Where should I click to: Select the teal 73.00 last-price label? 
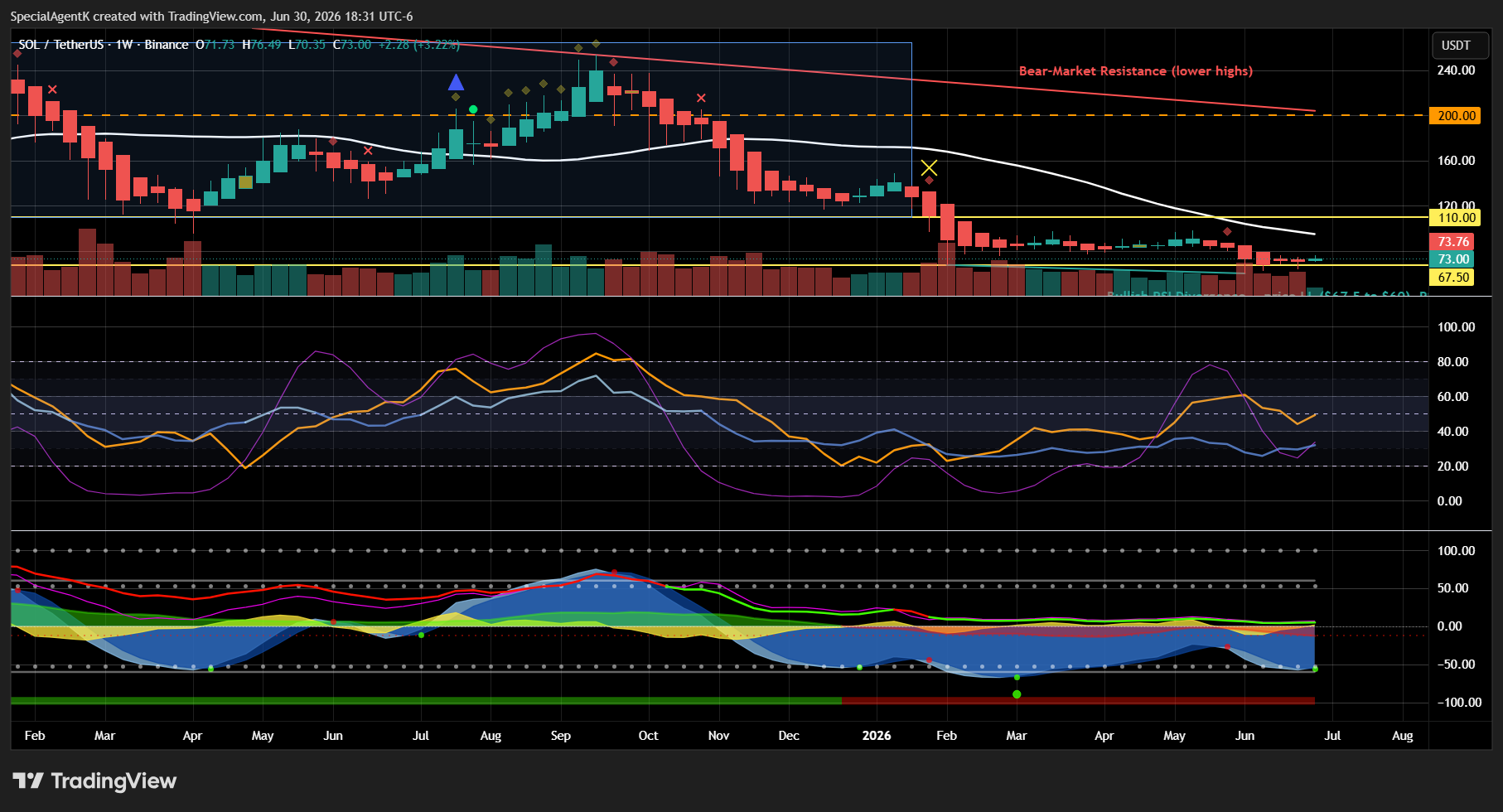[x=1452, y=259]
